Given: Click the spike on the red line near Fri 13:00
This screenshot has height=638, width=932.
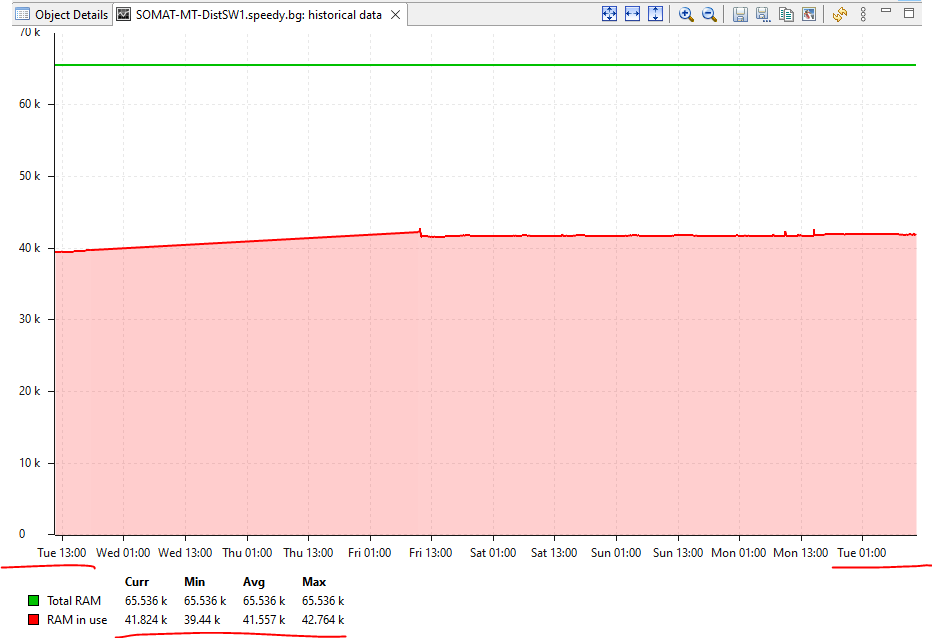Looking at the screenshot, I should tap(420, 232).
